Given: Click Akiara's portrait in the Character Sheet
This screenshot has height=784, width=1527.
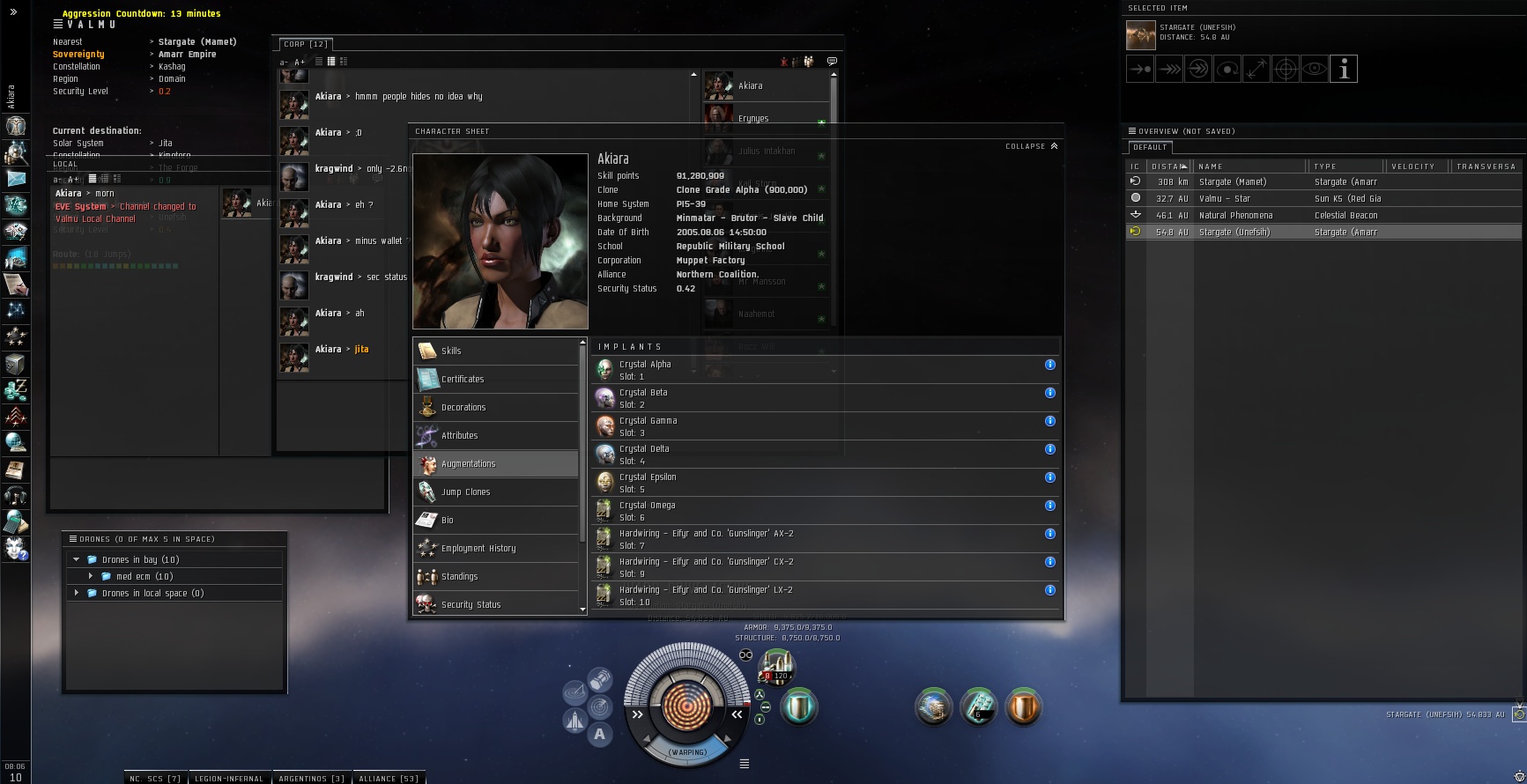Looking at the screenshot, I should coord(500,241).
